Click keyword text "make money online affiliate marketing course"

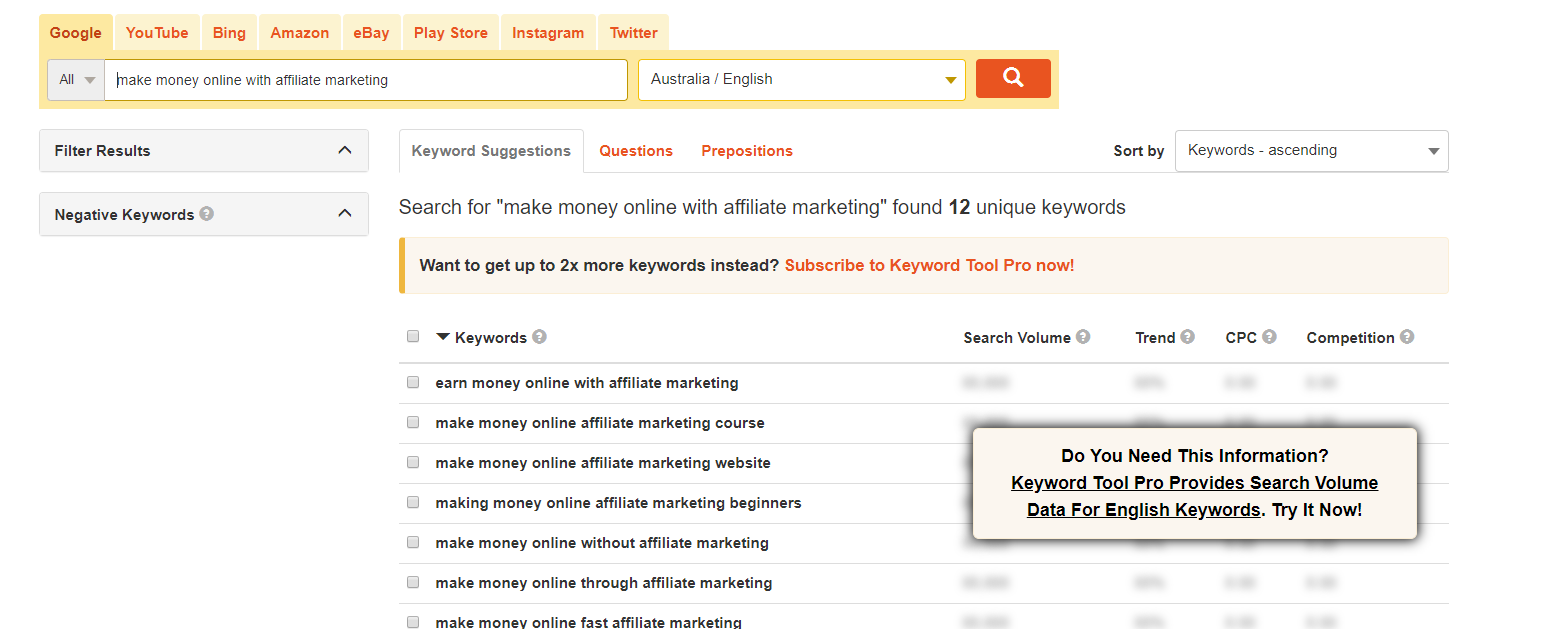coord(600,423)
